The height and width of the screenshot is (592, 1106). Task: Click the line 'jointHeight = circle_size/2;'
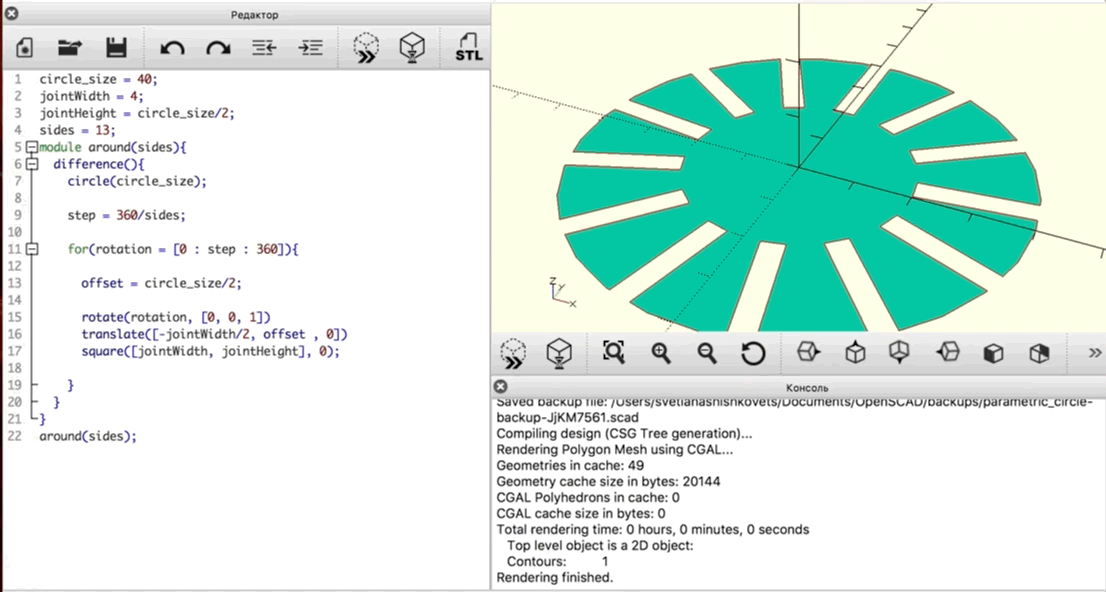[137, 113]
